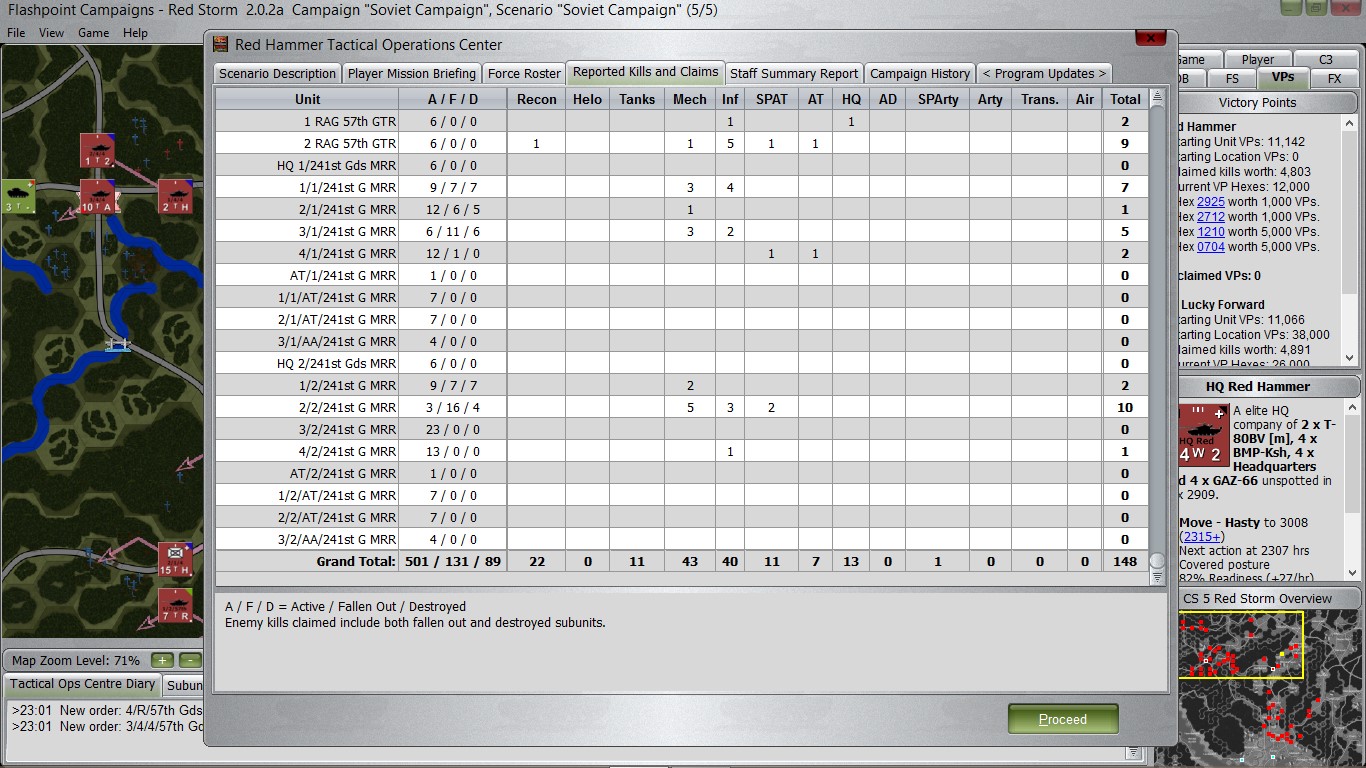Viewport: 1366px width, 768px height.
Task: Select the 15 H infantry unit counter on the map
Action: point(176,559)
